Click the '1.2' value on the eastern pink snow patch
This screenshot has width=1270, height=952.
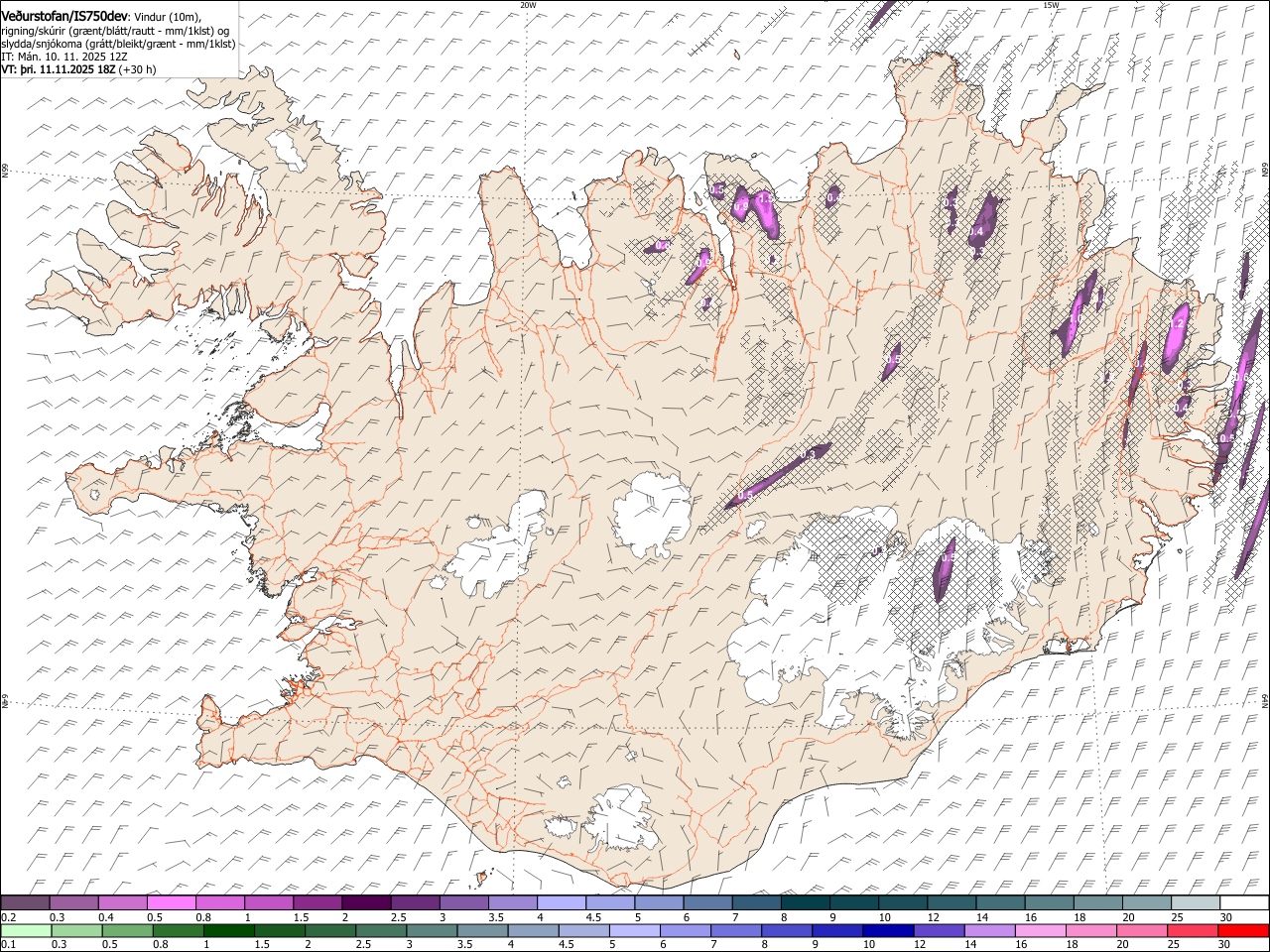pos(1179,323)
